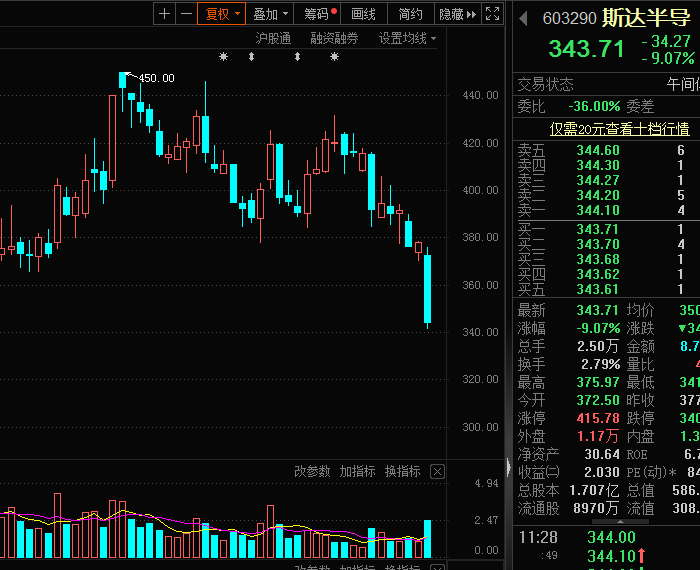The height and width of the screenshot is (570, 700).
Task: Toggle the 简约 simplified mode
Action: [410, 13]
